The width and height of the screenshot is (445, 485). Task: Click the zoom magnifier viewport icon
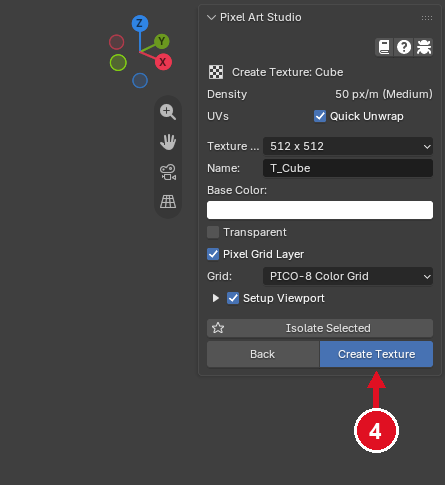tap(168, 112)
